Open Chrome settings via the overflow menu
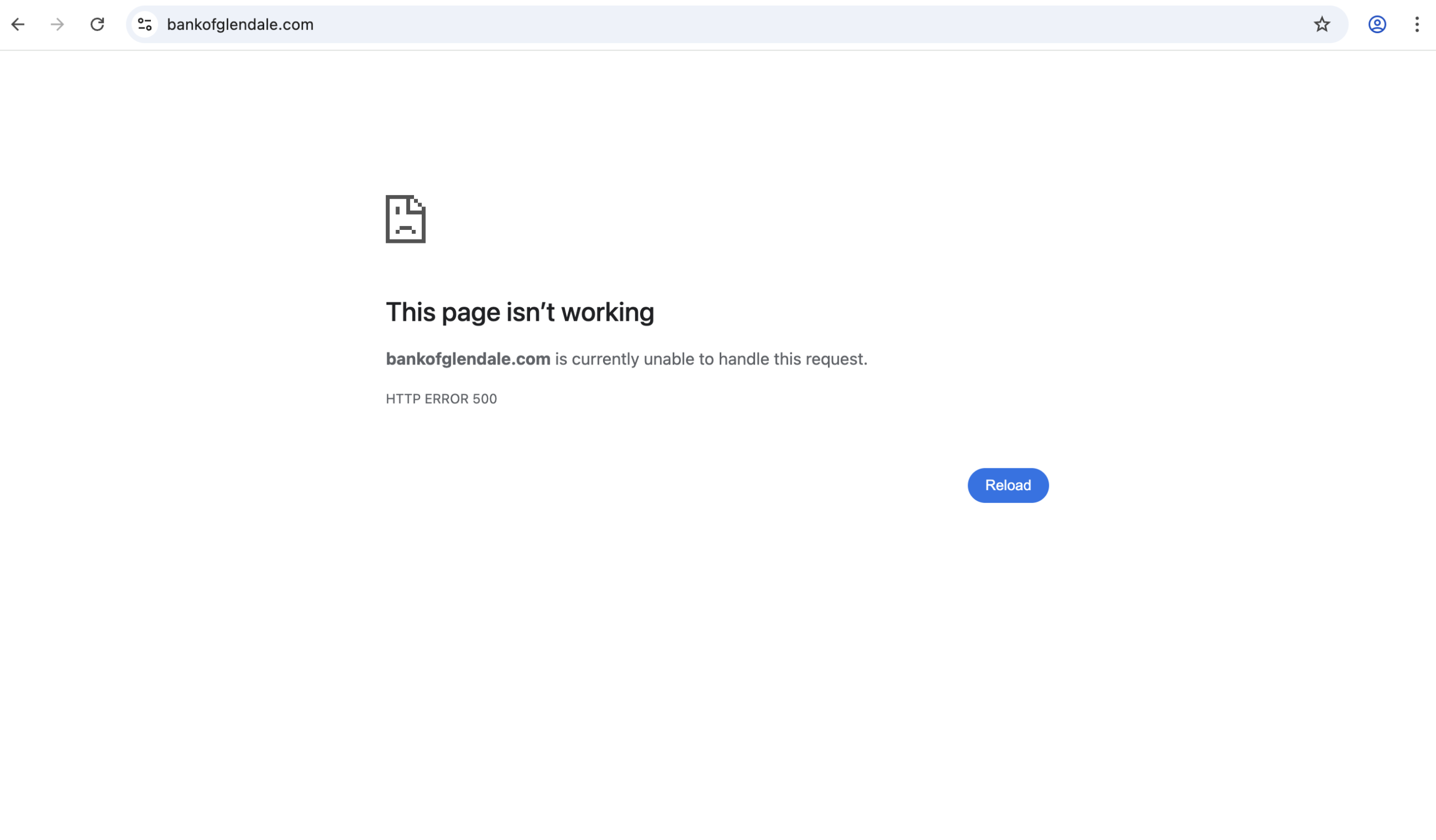The image size is (1436, 840). pyautogui.click(x=1417, y=24)
